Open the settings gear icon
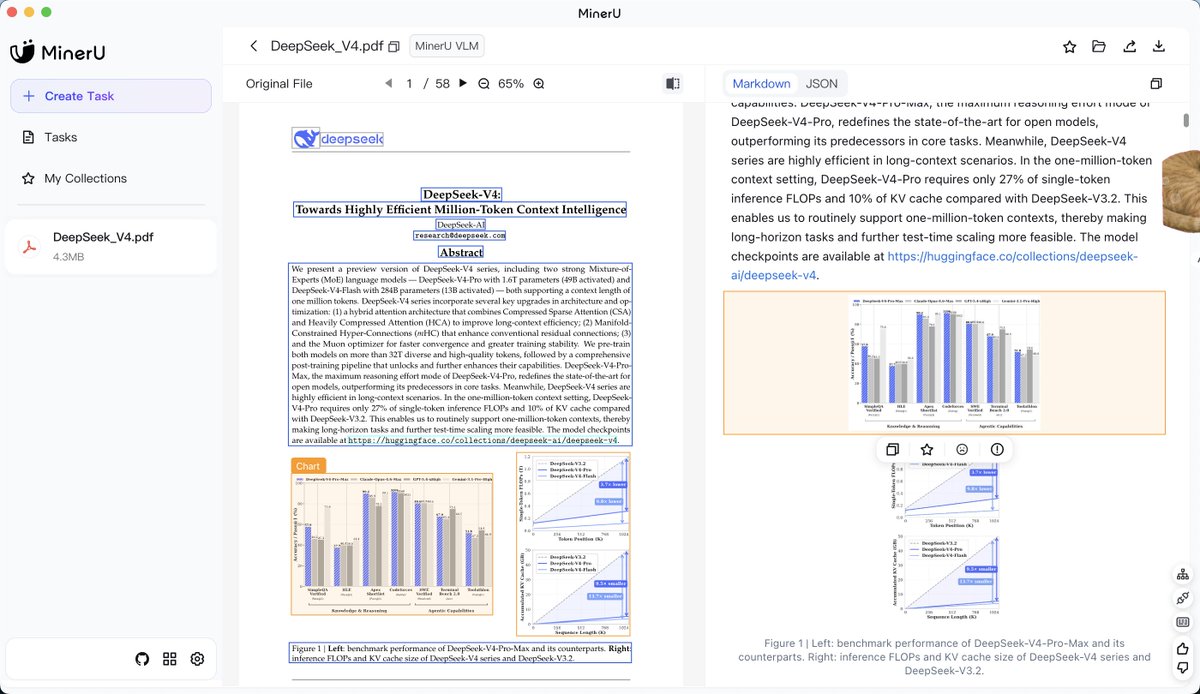Screen dimensions: 1200x694 [197, 659]
